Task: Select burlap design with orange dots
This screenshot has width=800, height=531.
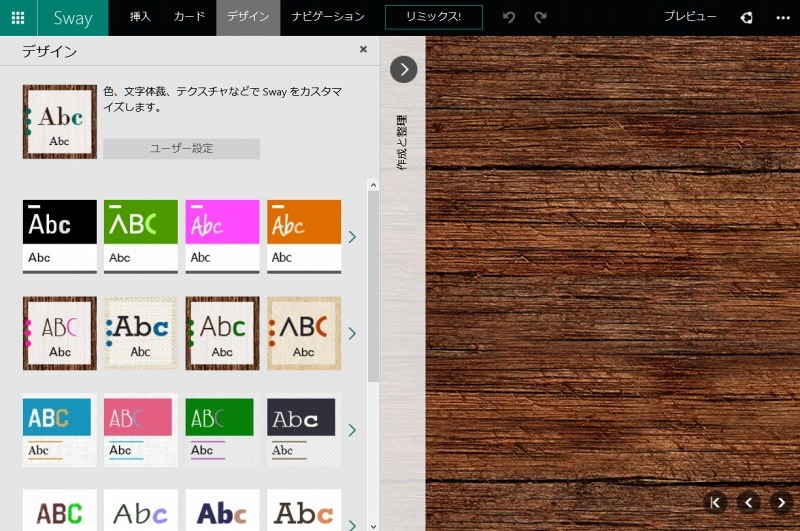Action: click(304, 333)
